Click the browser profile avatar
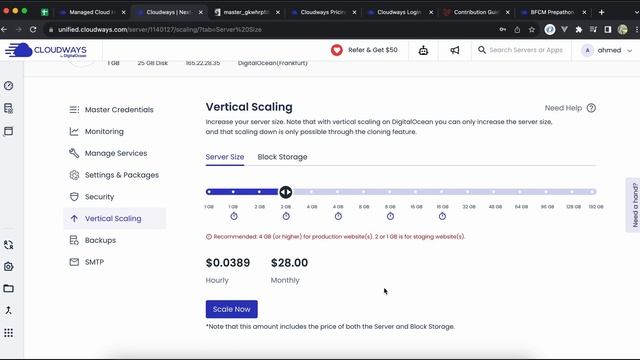Image resolution: width=640 pixels, height=360 pixels. click(622, 29)
